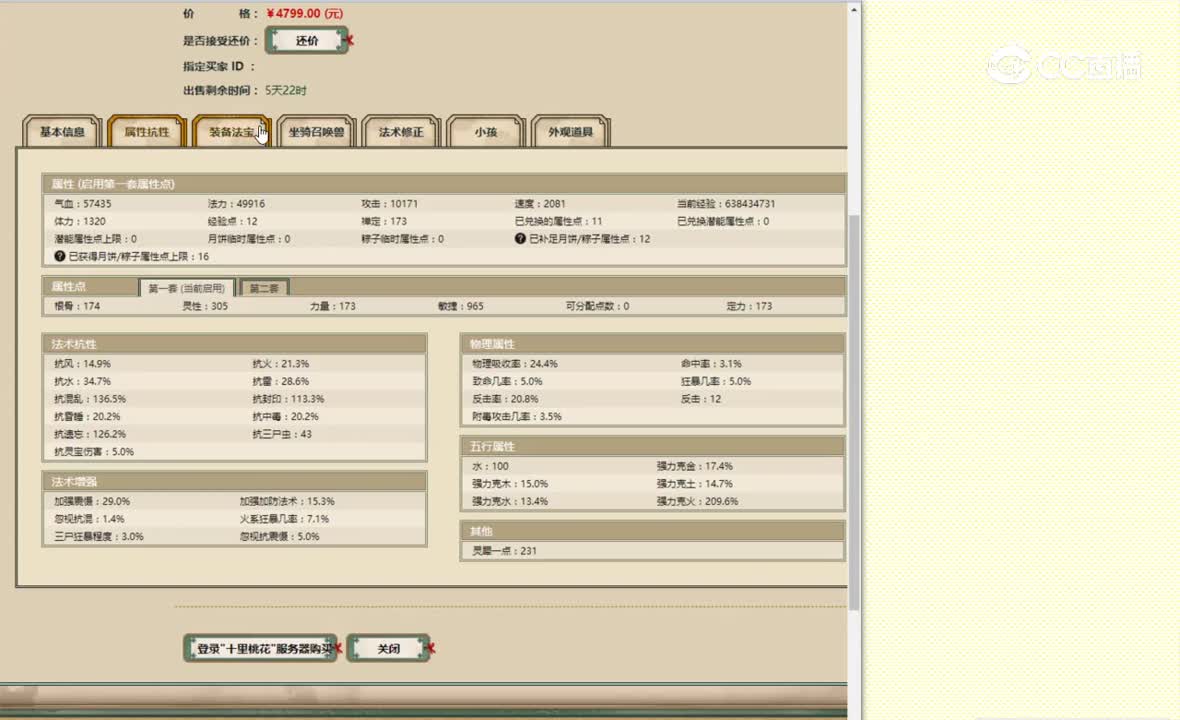Click the 攻击：10171 value
Screen dimensions: 1180x720
click(x=389, y=204)
